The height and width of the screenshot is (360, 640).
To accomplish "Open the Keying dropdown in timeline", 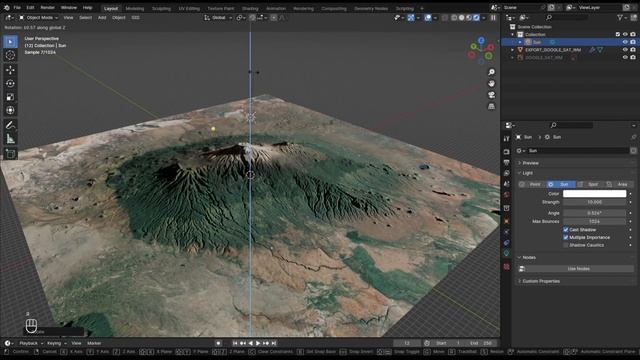I will (x=56, y=343).
